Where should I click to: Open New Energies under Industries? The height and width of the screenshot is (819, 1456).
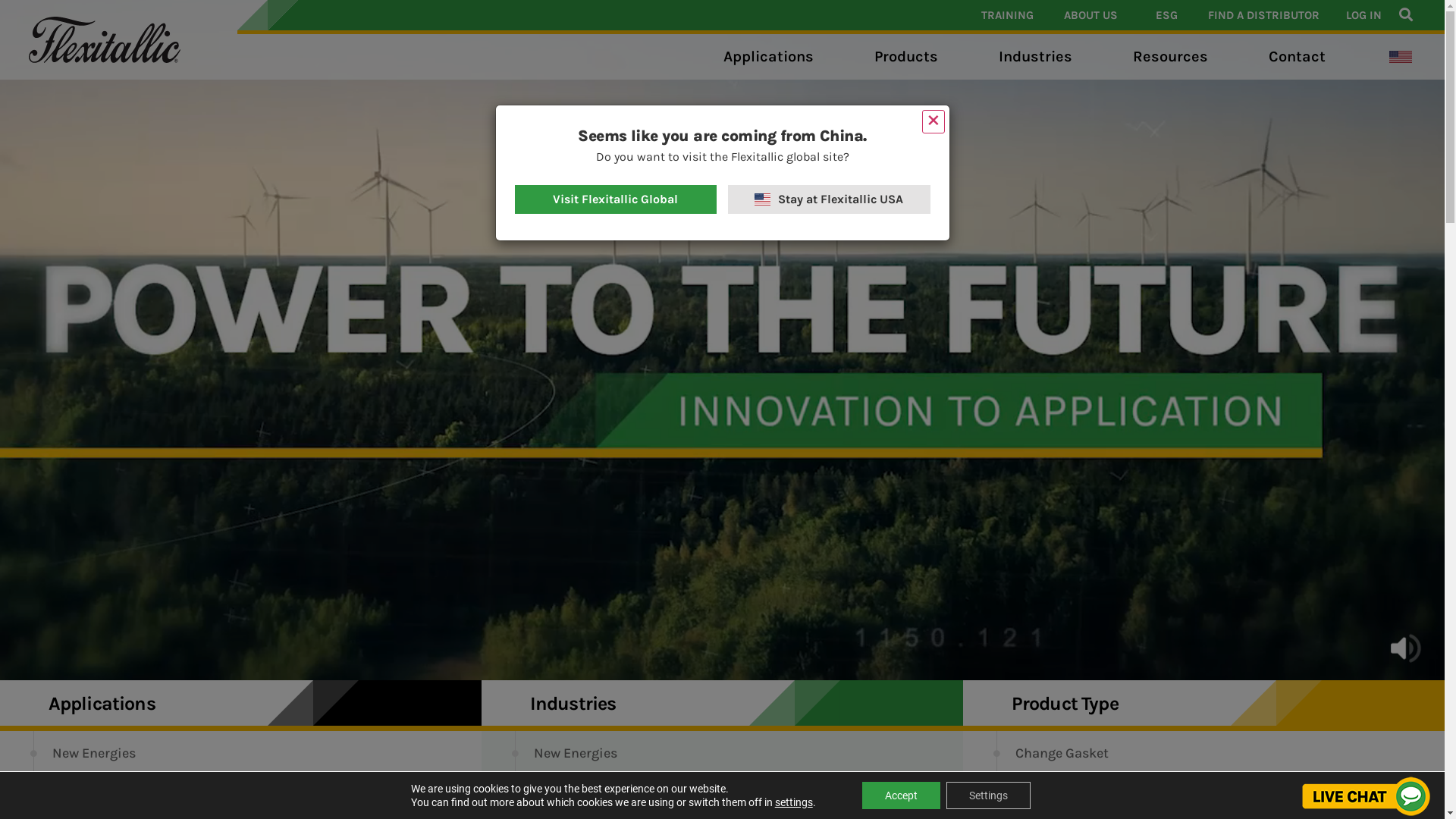(576, 753)
